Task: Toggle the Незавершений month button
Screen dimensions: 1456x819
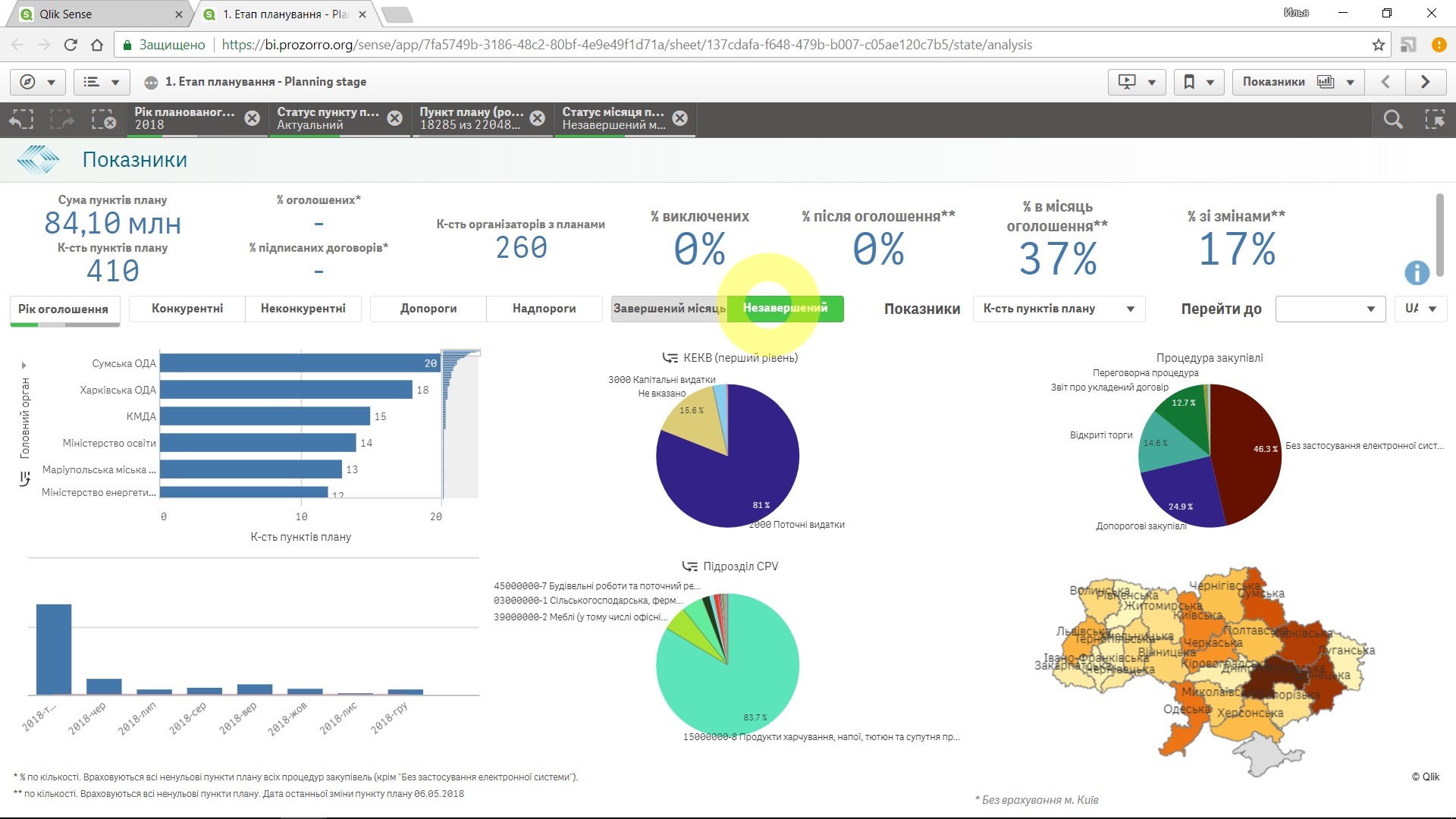Action: pyautogui.click(x=785, y=308)
